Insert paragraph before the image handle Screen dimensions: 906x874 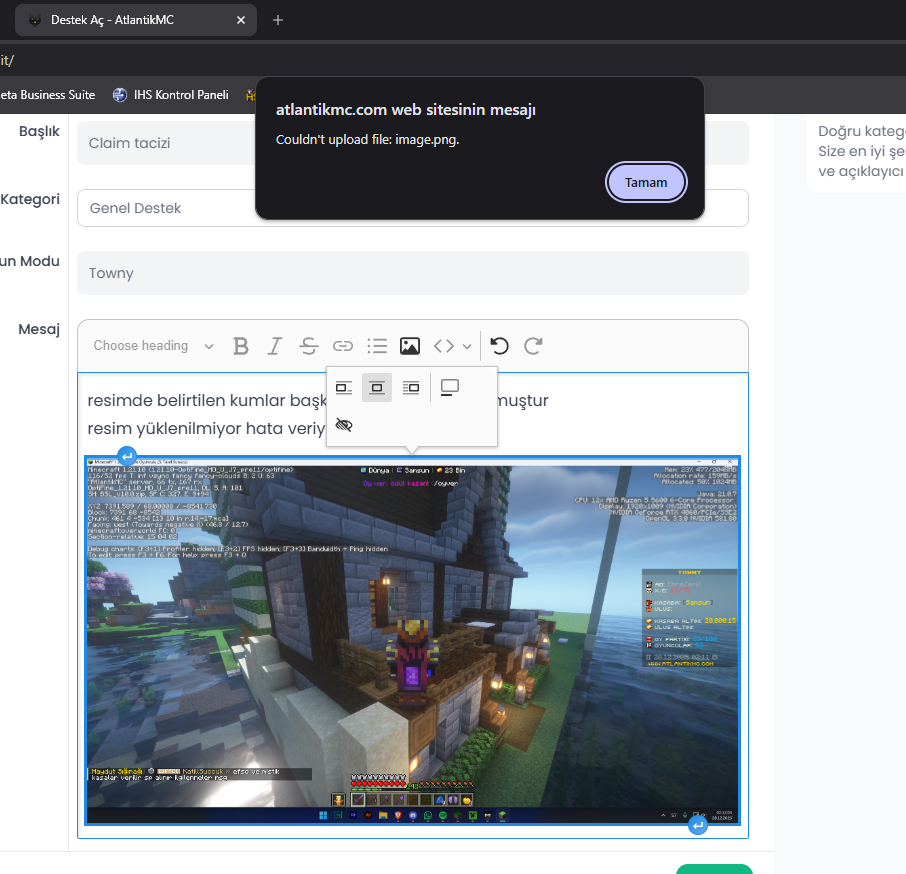pyautogui.click(x=127, y=456)
